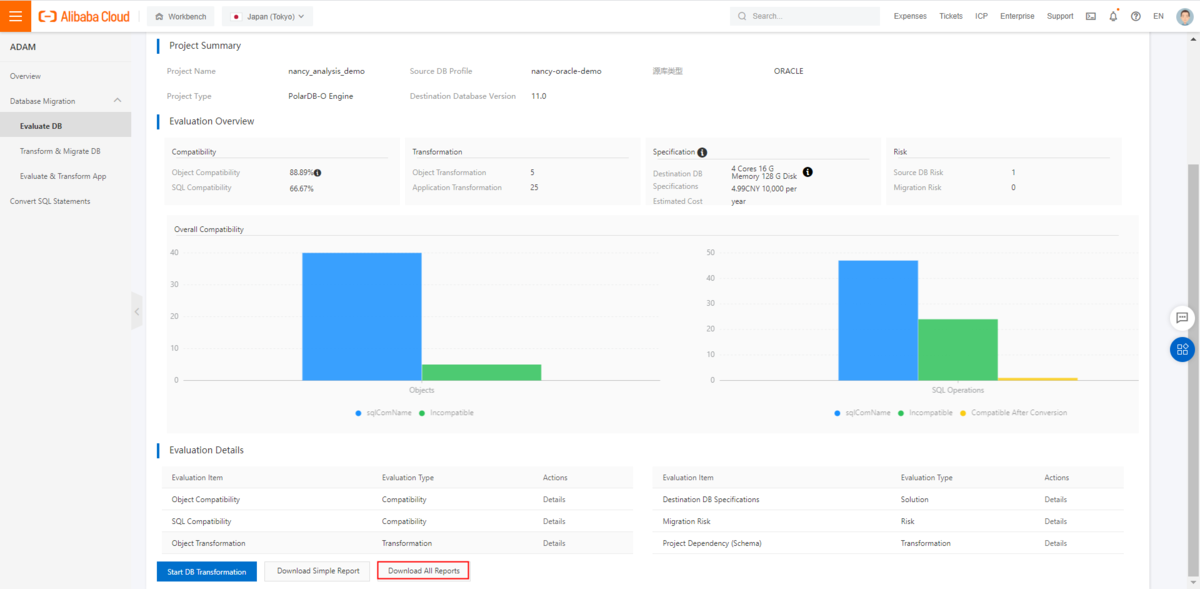The image size is (1200, 589).
Task: Open the Cloud Shell icon in header
Action: 1090,16
